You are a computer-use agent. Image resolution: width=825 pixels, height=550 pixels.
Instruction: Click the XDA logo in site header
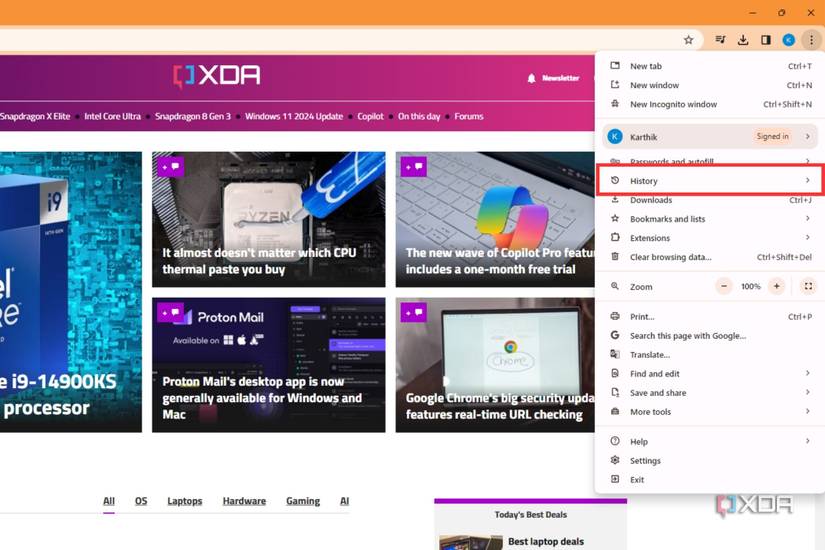tap(217, 76)
